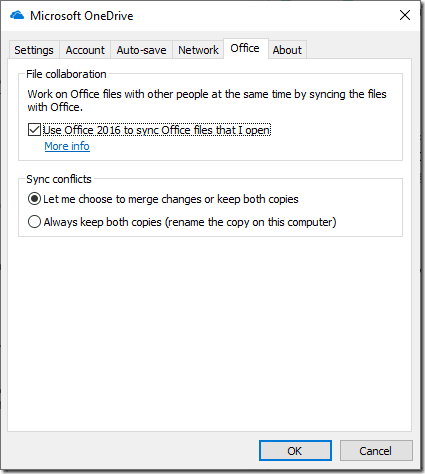Select the Network tab

[198, 50]
